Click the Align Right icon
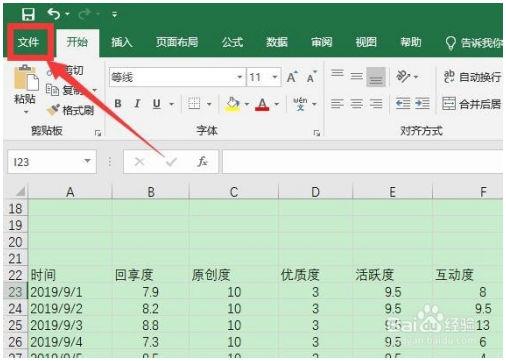The width and height of the screenshot is (506, 361). [376, 104]
